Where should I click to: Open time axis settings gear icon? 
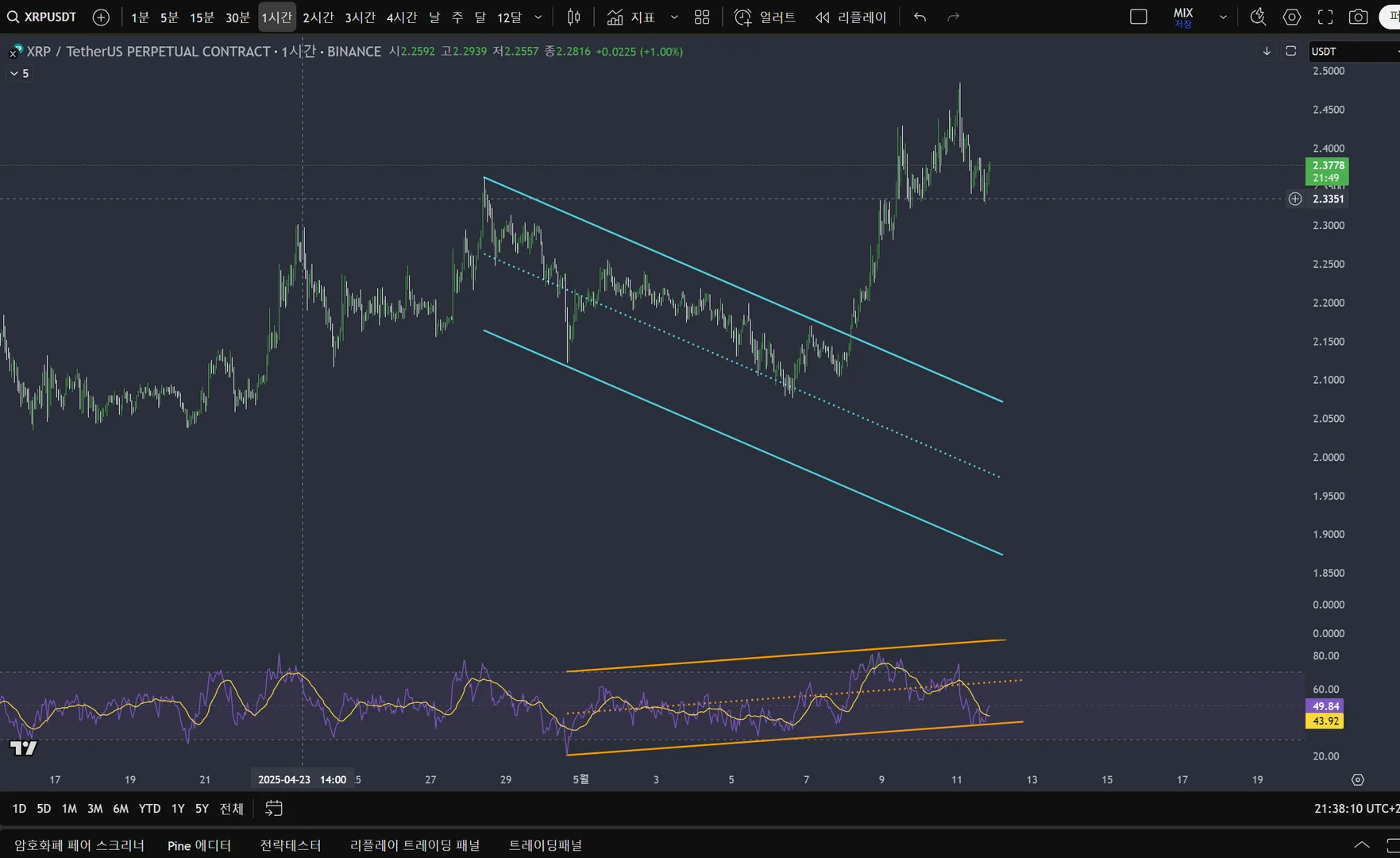click(x=1358, y=779)
